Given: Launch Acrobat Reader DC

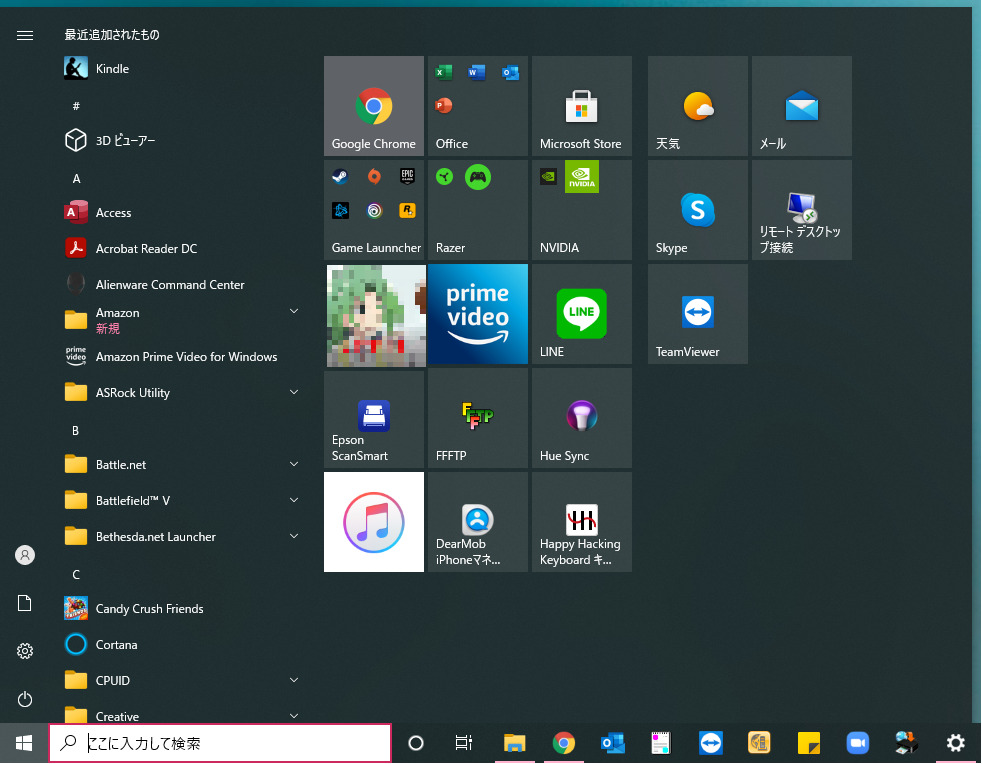Looking at the screenshot, I should [x=182, y=249].
